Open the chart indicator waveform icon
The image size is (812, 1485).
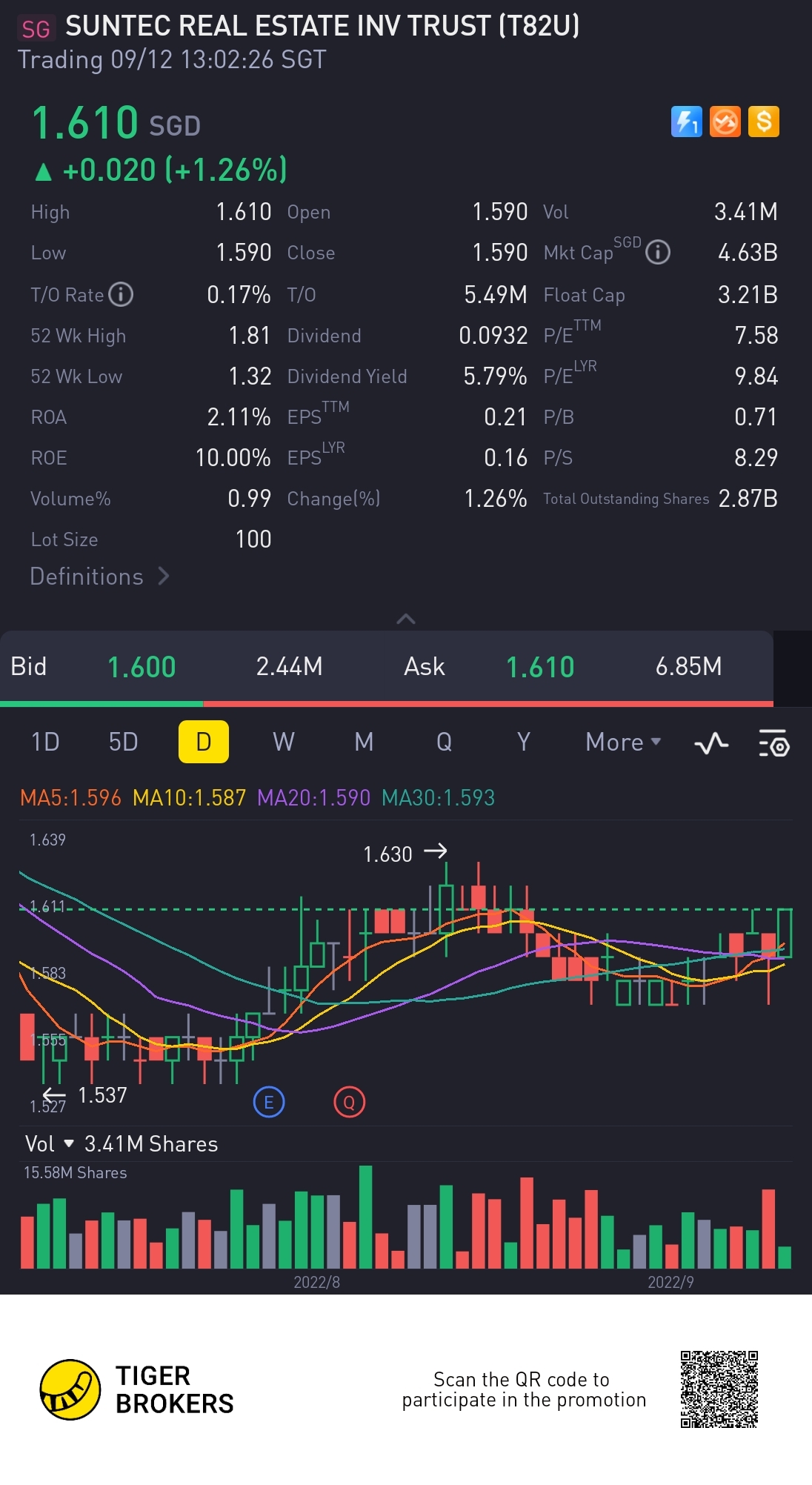click(711, 742)
